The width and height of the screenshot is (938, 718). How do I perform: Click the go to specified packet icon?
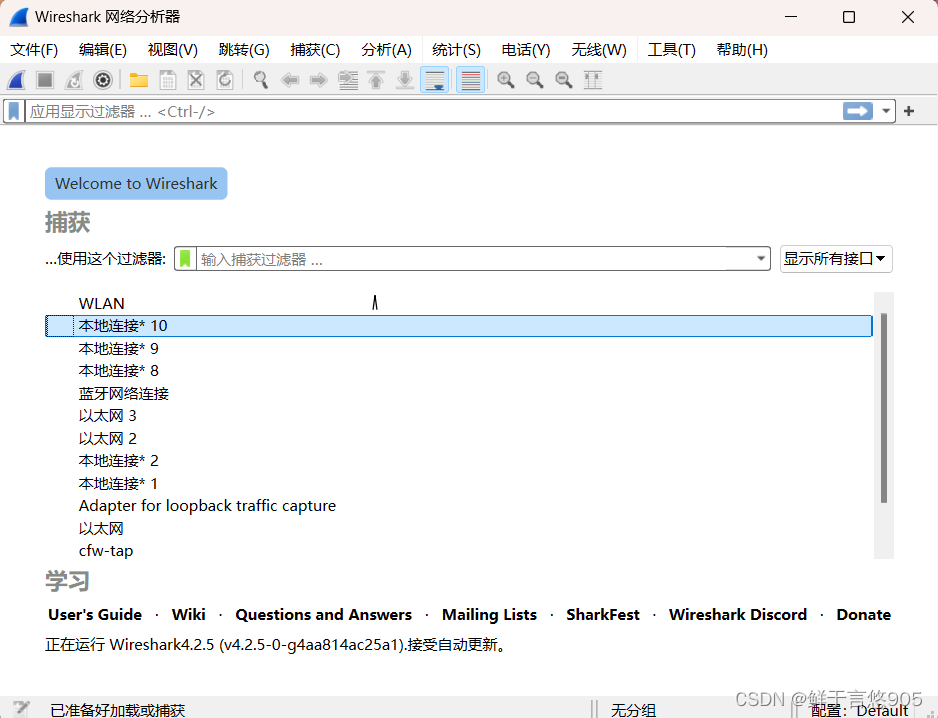[348, 80]
